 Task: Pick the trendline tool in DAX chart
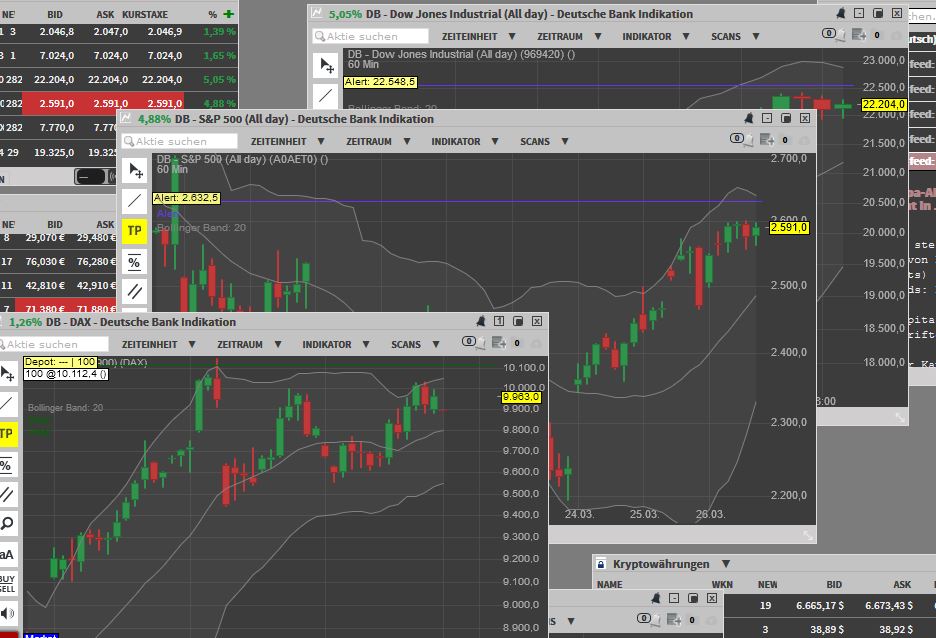click(6, 404)
